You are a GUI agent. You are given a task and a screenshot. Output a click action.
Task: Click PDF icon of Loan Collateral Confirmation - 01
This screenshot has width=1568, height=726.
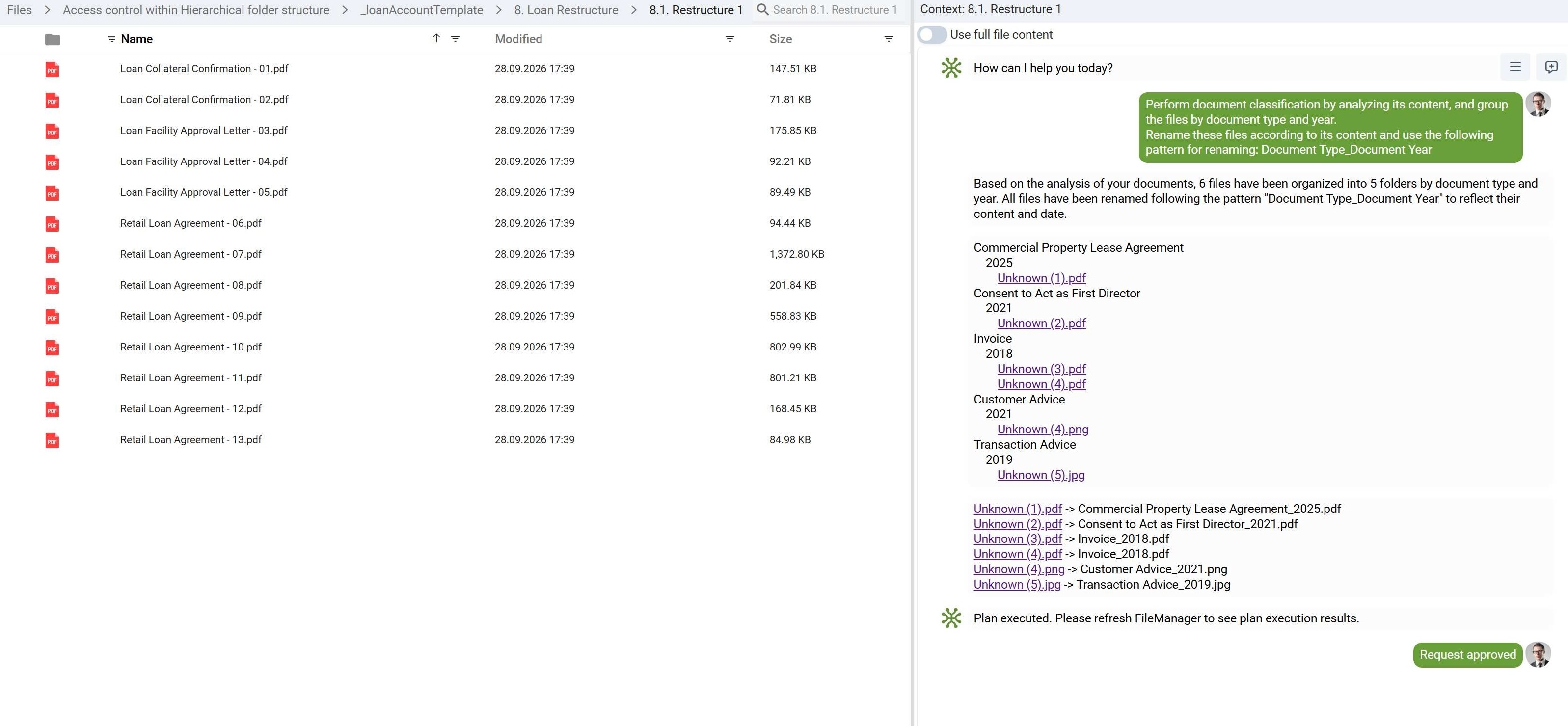(x=53, y=69)
